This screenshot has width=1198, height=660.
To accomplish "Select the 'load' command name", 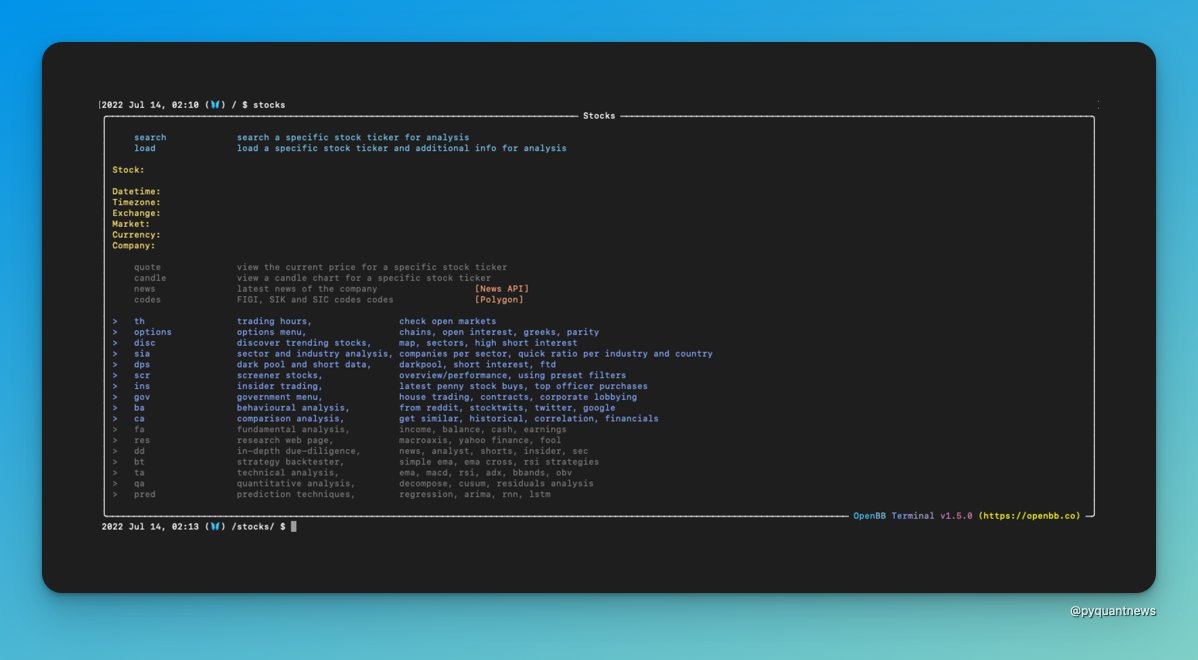I will pyautogui.click(x=144, y=148).
